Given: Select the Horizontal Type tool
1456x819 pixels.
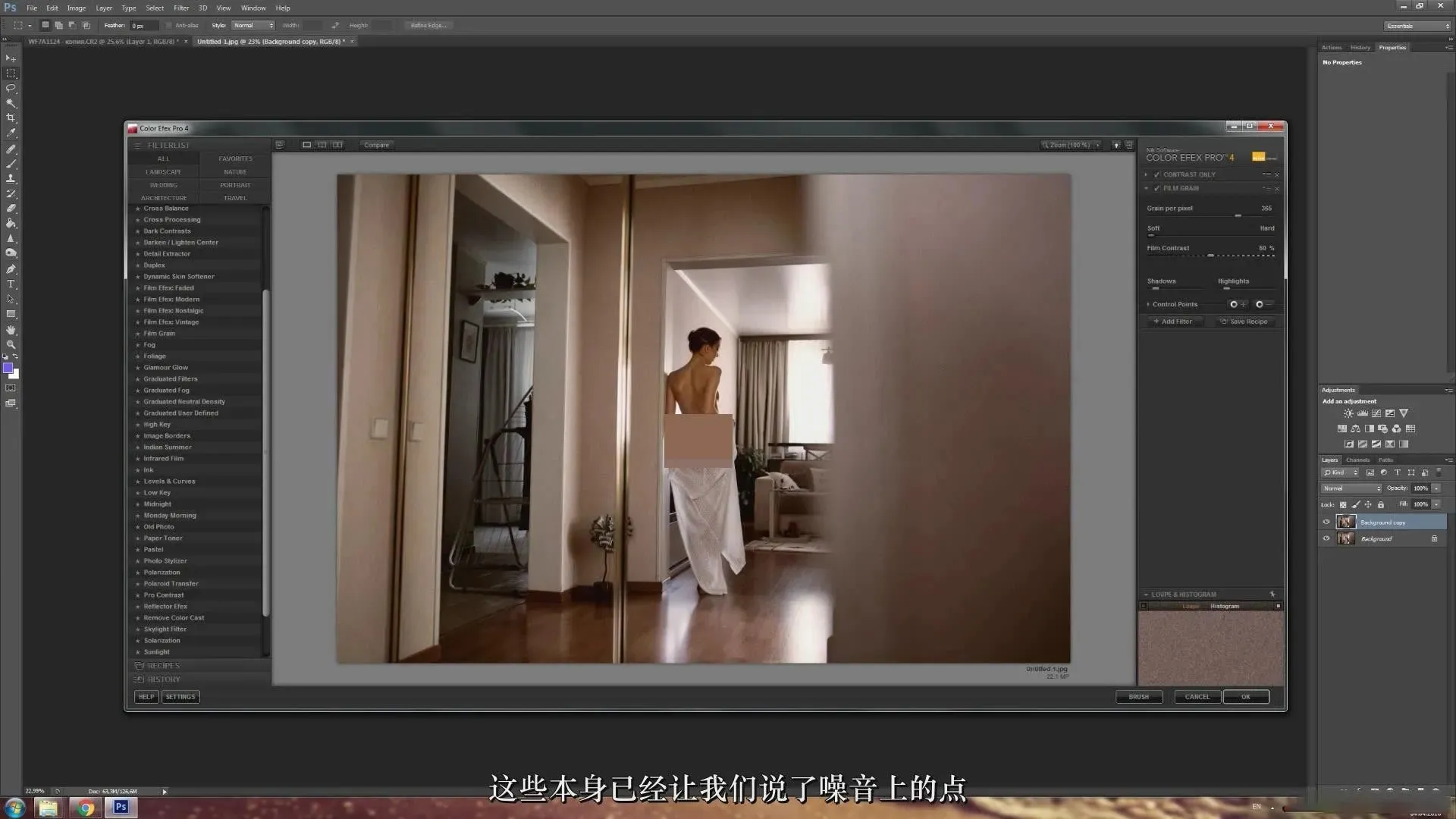Looking at the screenshot, I should 11,284.
